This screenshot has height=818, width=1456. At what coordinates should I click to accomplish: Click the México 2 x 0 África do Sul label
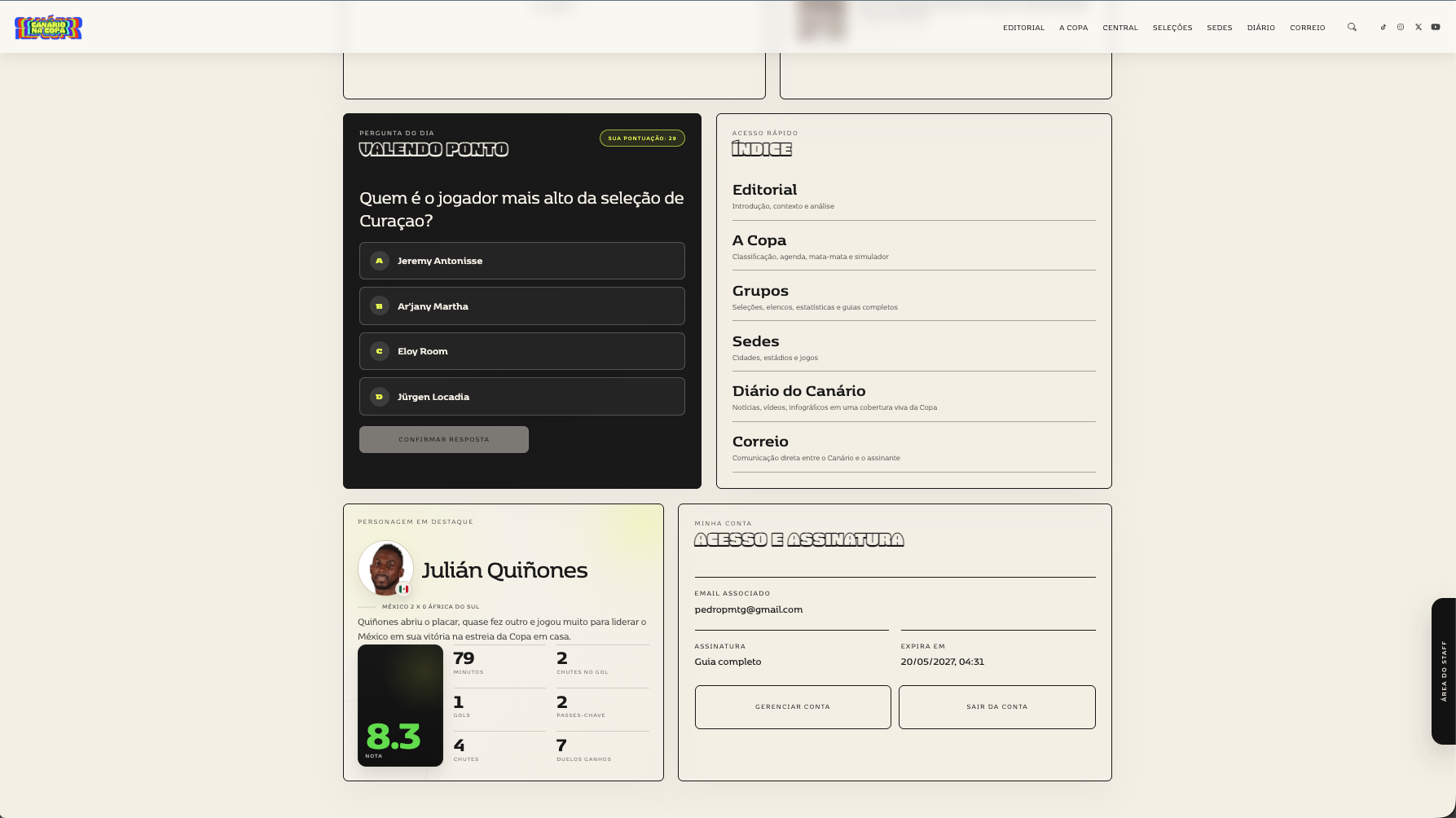point(430,607)
